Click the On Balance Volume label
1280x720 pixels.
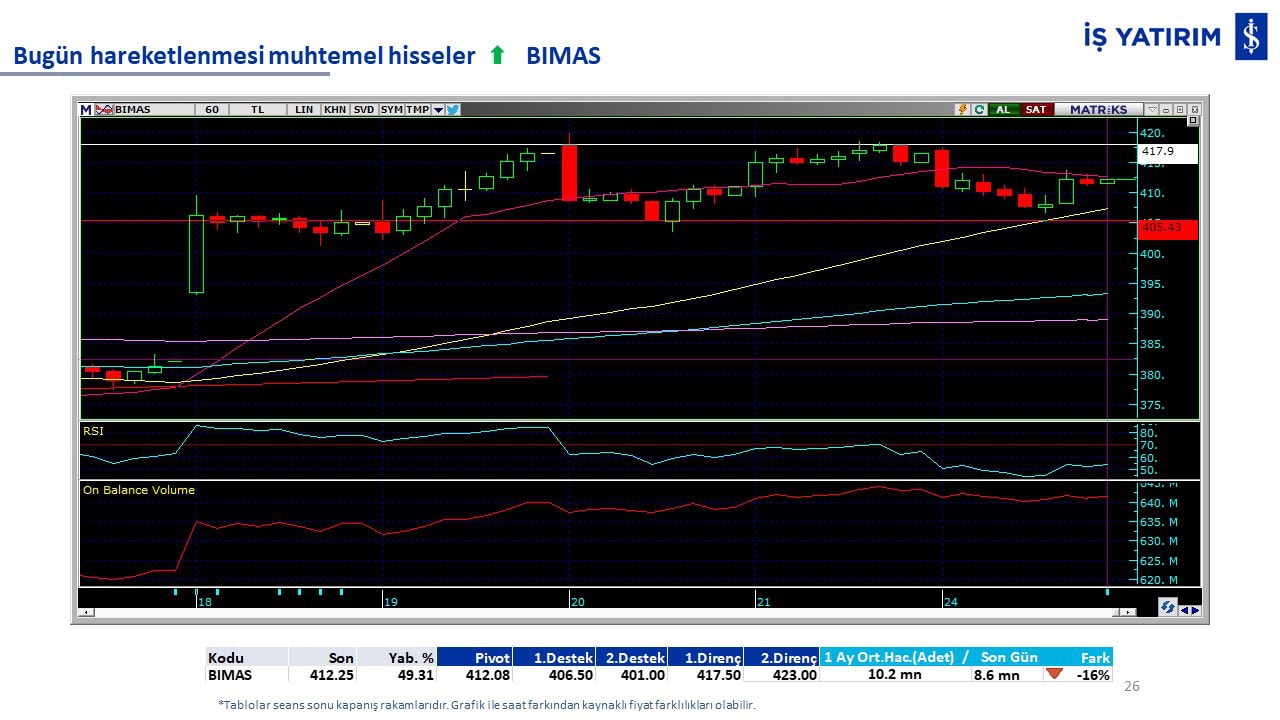139,490
